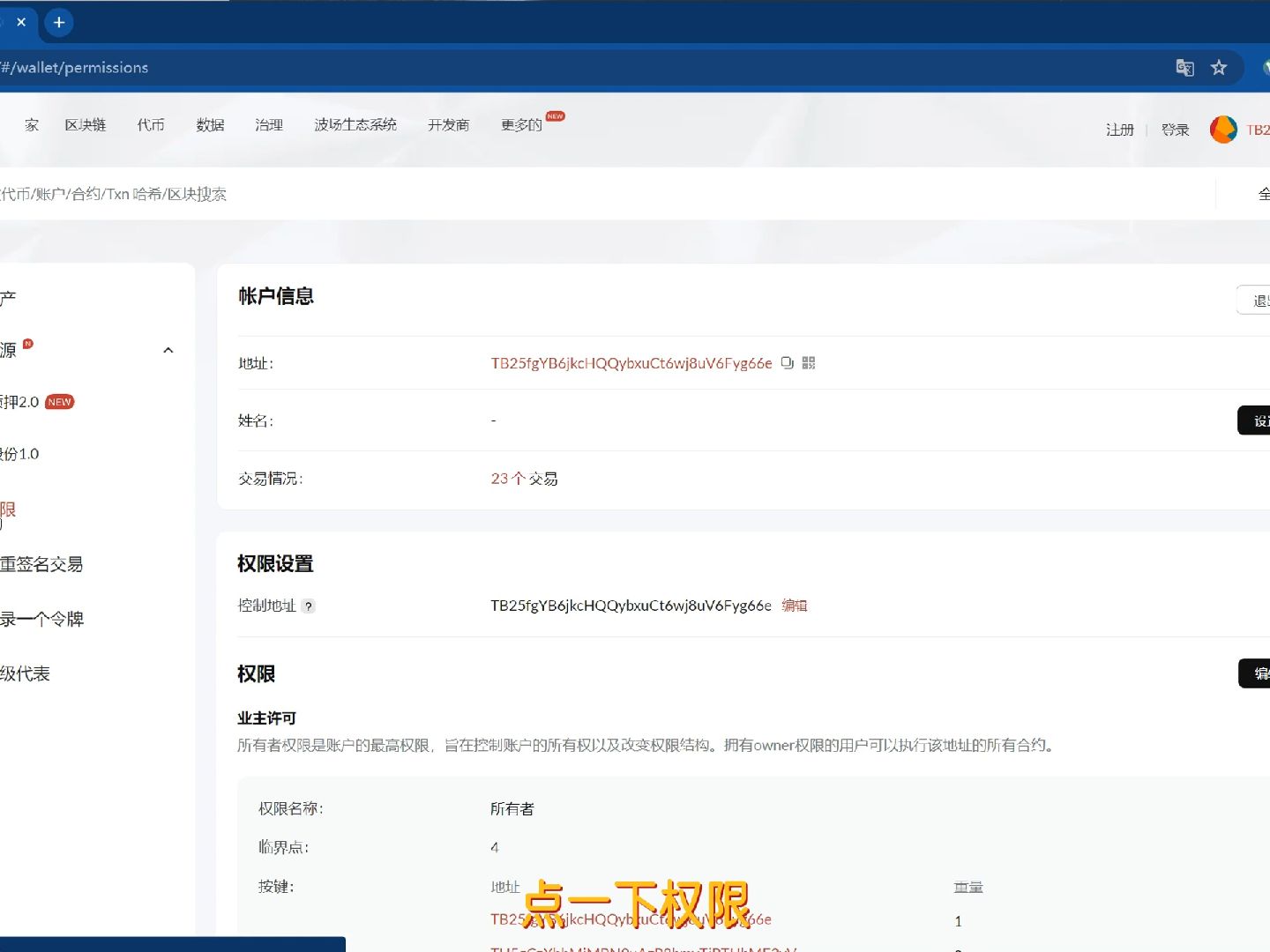Viewport: 1270px width, 952px height.
Task: Copy the account address using copy icon
Action: pyautogui.click(x=788, y=363)
